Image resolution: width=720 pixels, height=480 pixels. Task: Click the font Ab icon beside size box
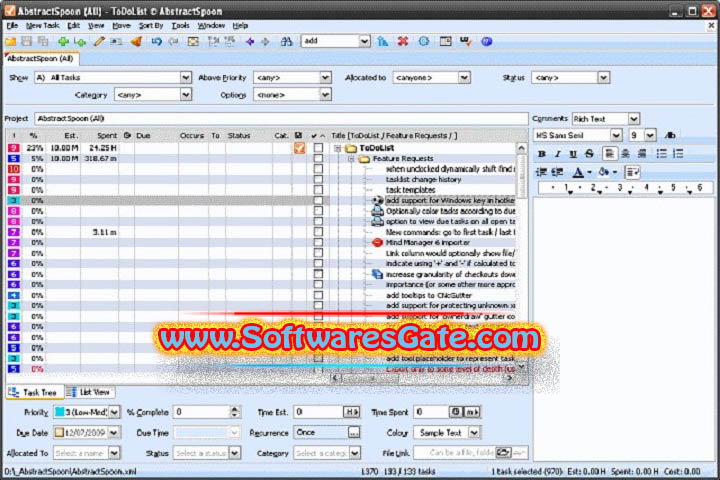click(x=670, y=135)
